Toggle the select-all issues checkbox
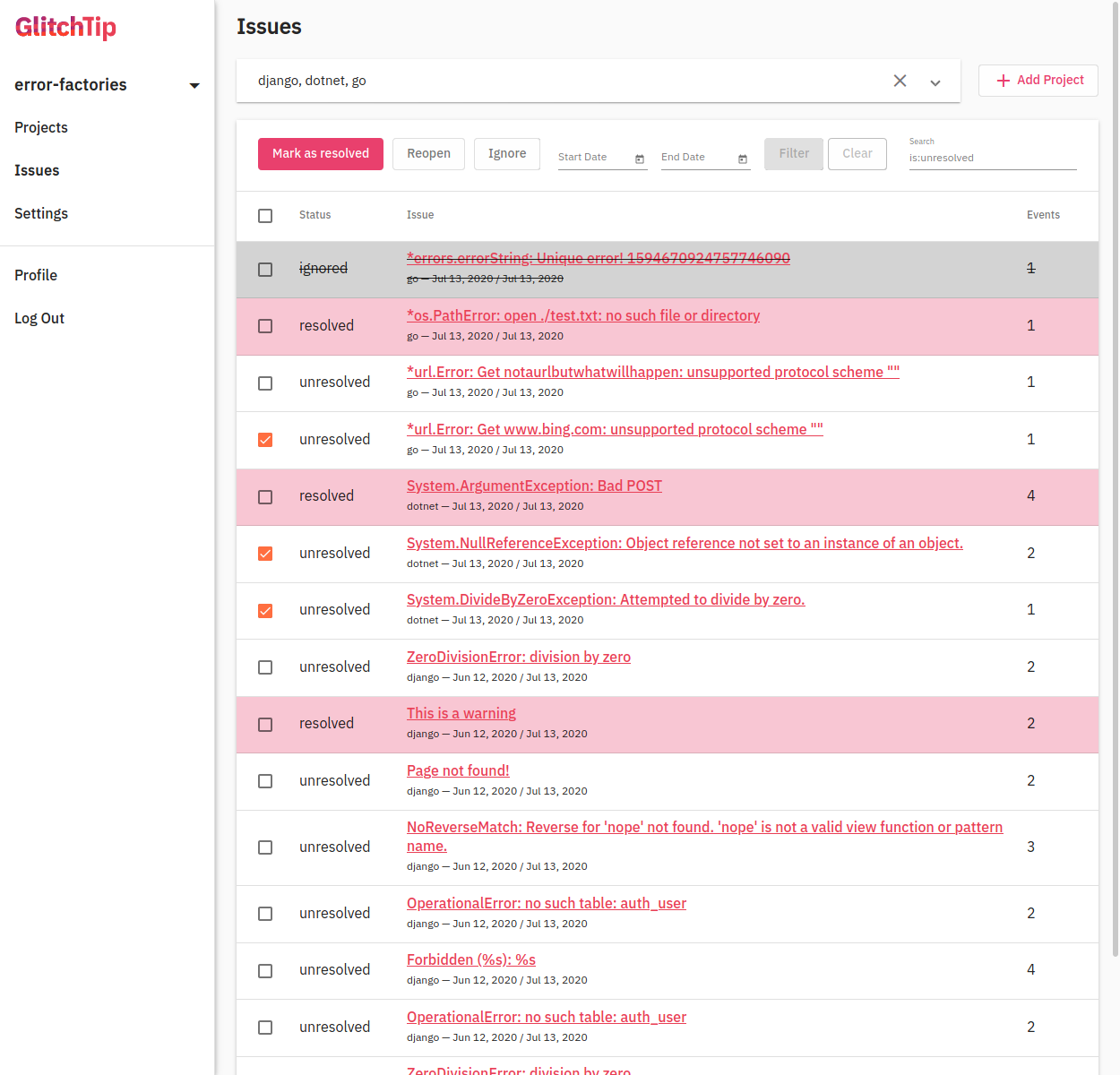 coord(265,216)
